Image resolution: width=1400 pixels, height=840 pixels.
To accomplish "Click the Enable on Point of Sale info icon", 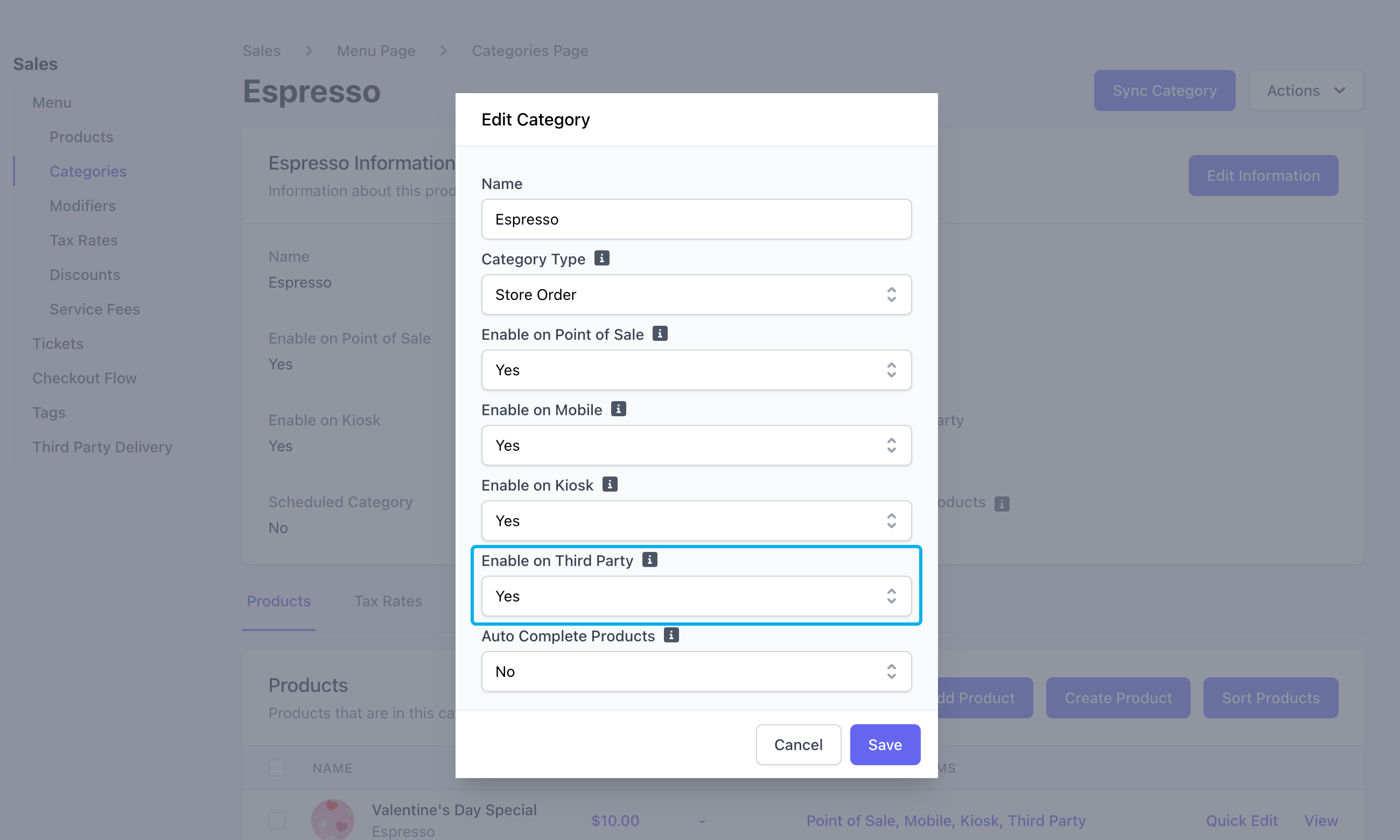I will click(x=660, y=333).
